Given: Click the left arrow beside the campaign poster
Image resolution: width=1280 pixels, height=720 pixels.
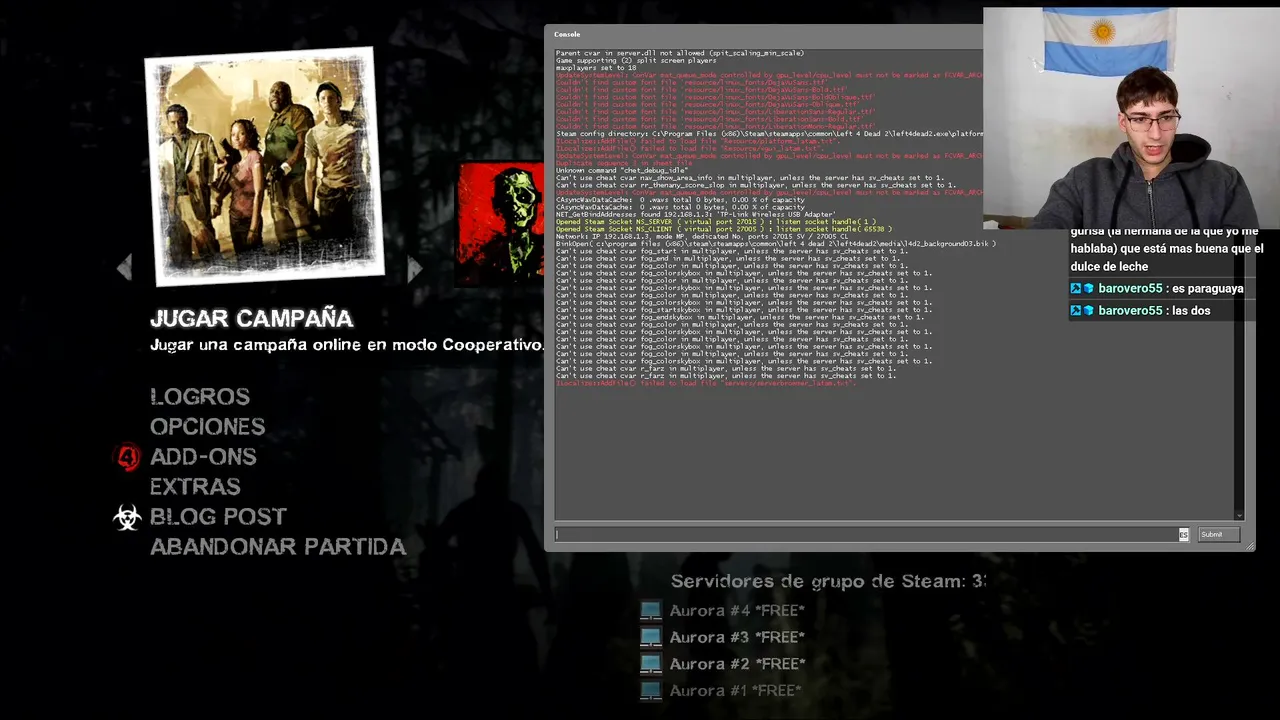Looking at the screenshot, I should pos(124,267).
